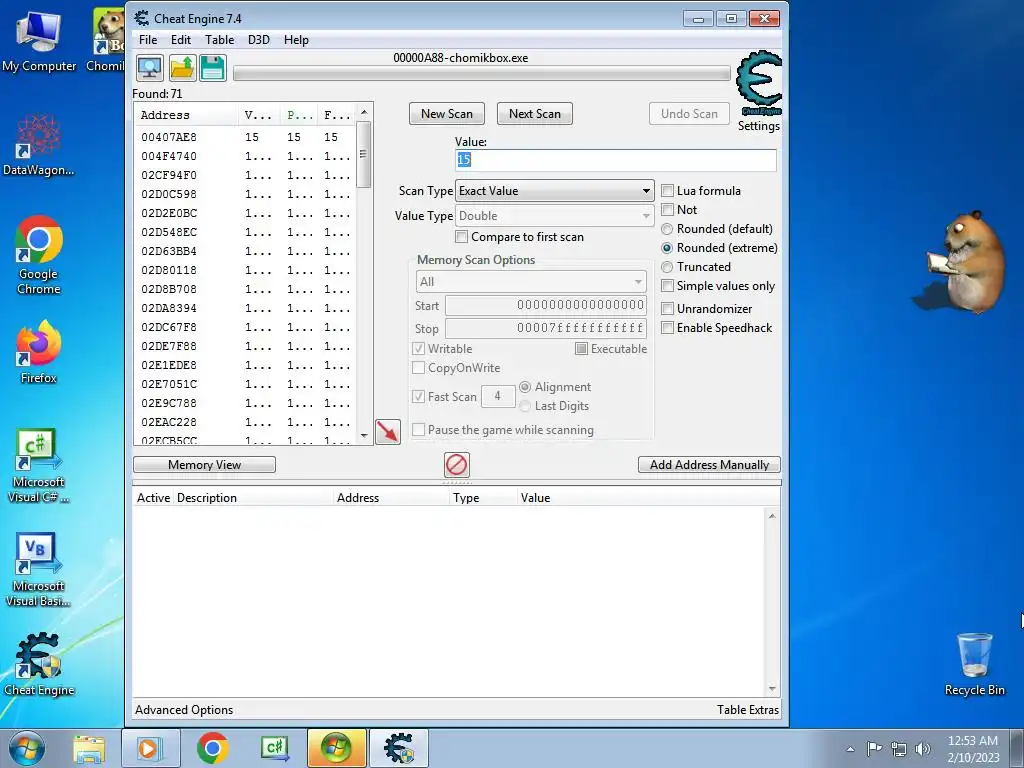Screen dimensions: 1024x768
Task: Open the memory region All dropdown
Action: 531,281
